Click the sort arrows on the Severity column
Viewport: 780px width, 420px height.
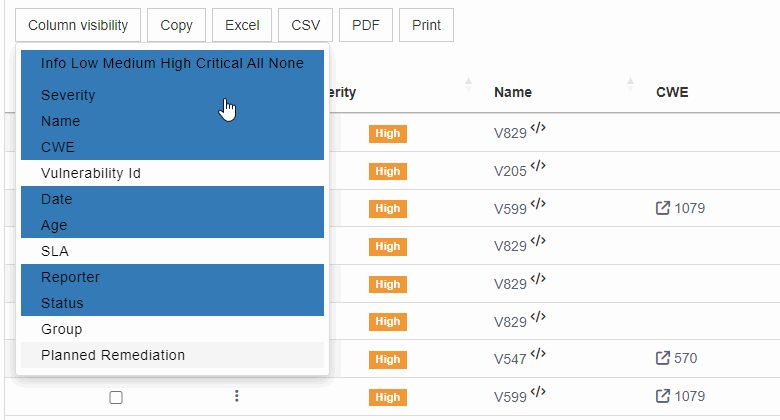pos(468,86)
